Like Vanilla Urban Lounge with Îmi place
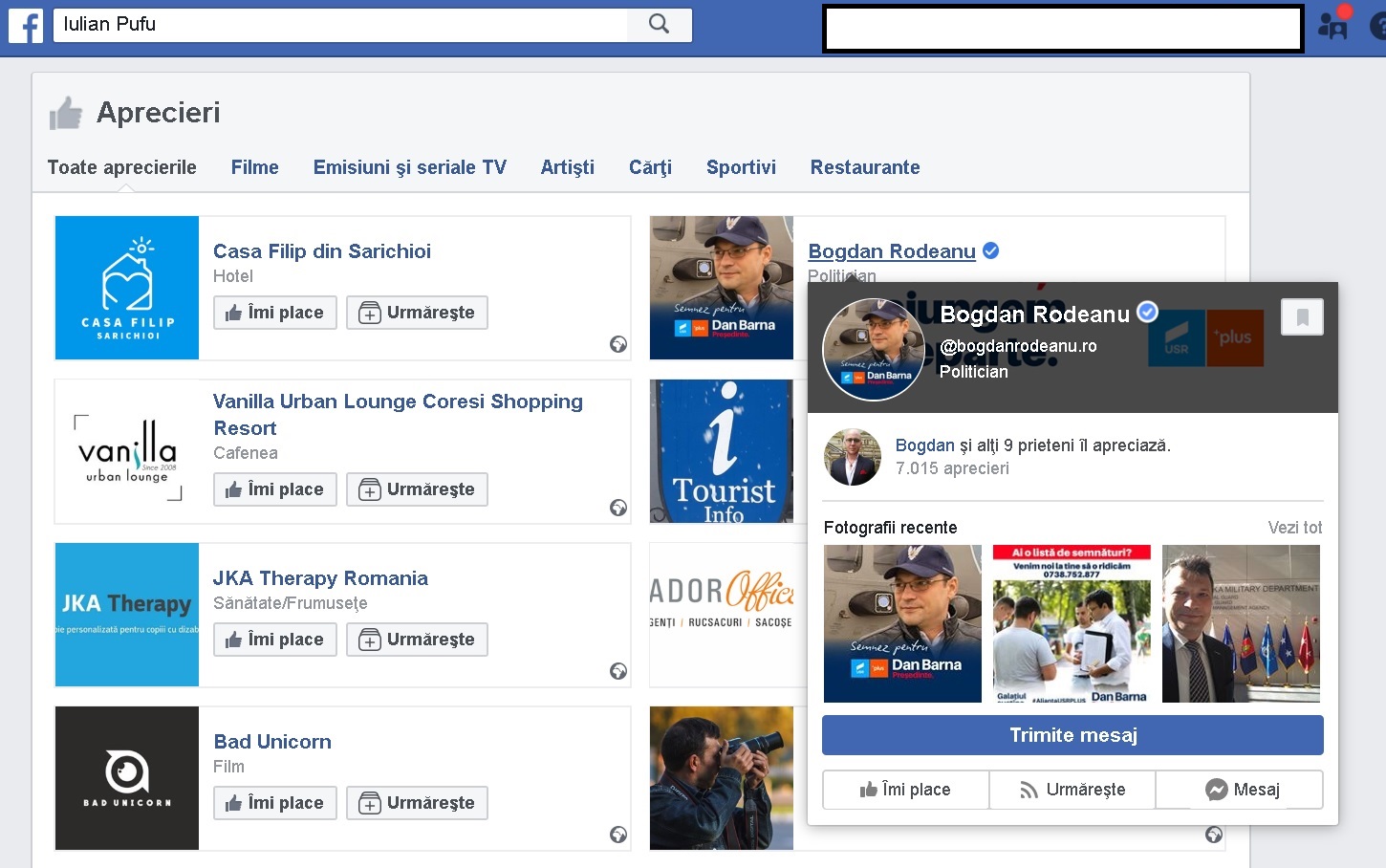Image resolution: width=1386 pixels, height=868 pixels. [275, 489]
